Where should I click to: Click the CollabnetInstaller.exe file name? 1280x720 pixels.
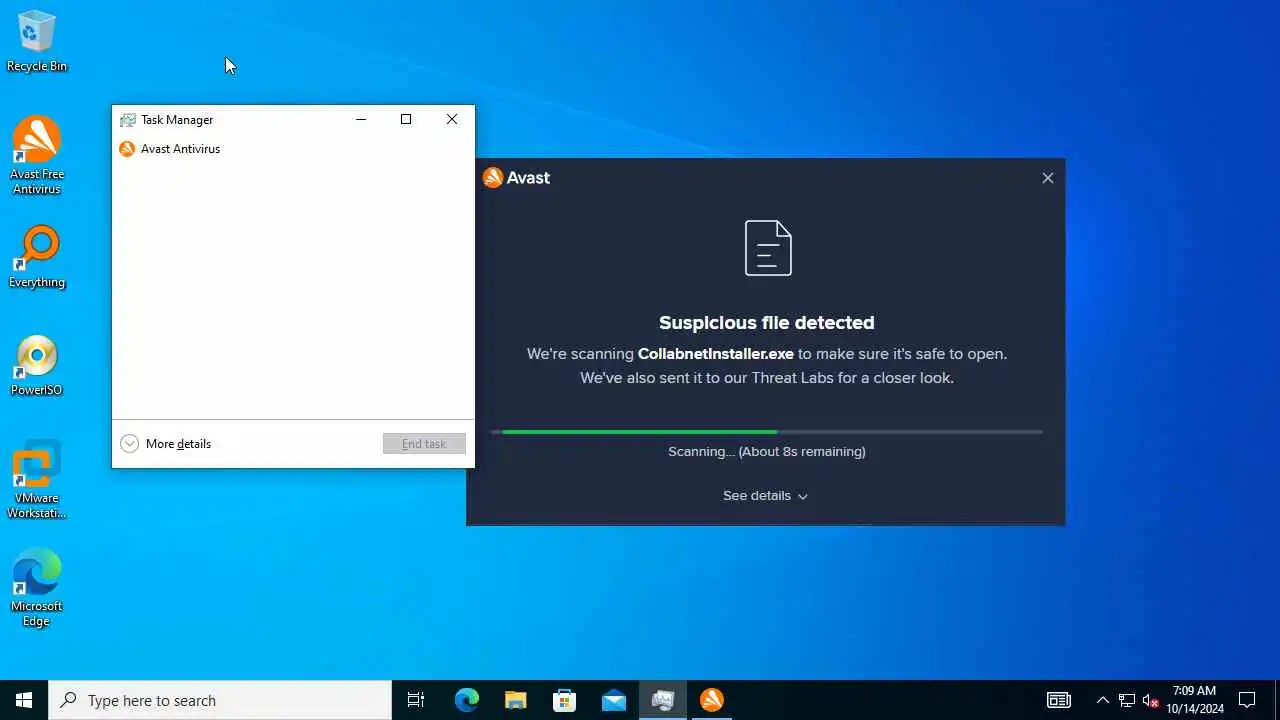(x=716, y=354)
